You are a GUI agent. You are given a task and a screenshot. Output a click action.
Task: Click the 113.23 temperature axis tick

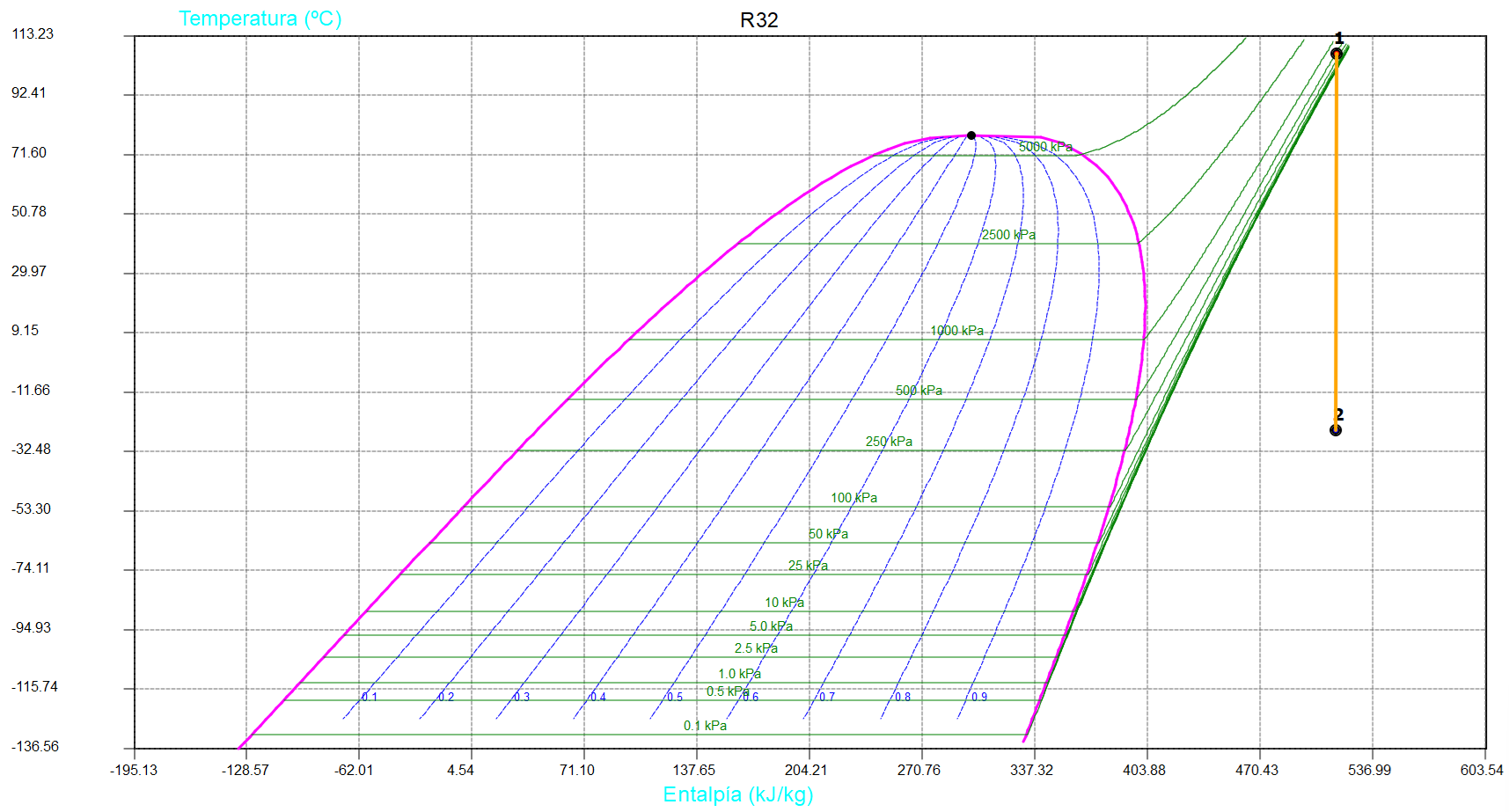[33, 33]
